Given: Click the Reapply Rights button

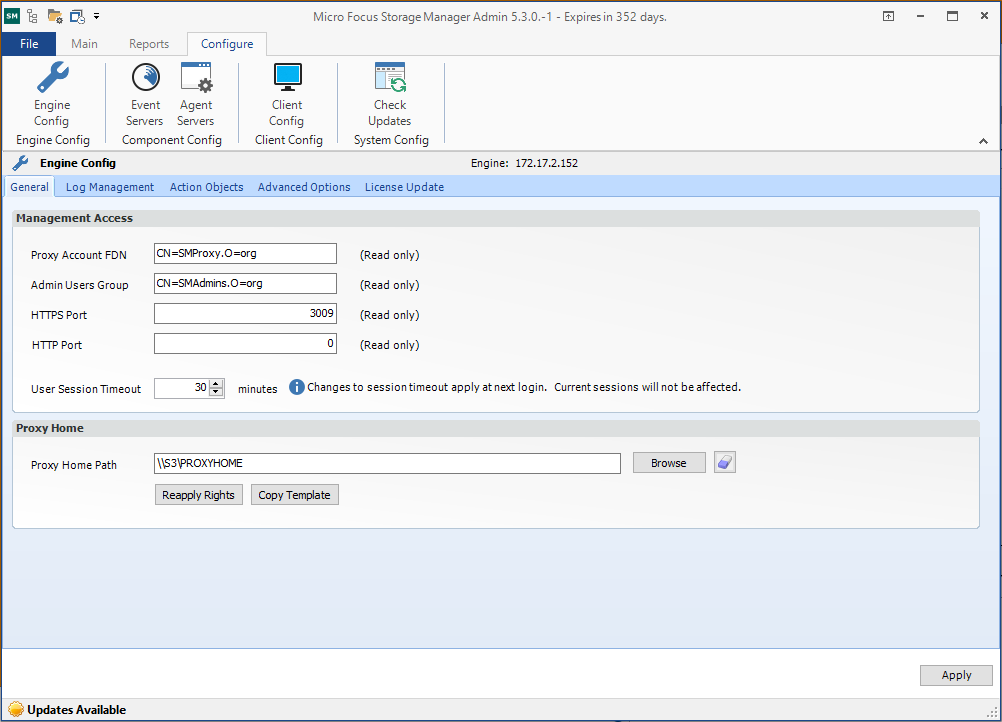Looking at the screenshot, I should pos(199,495).
